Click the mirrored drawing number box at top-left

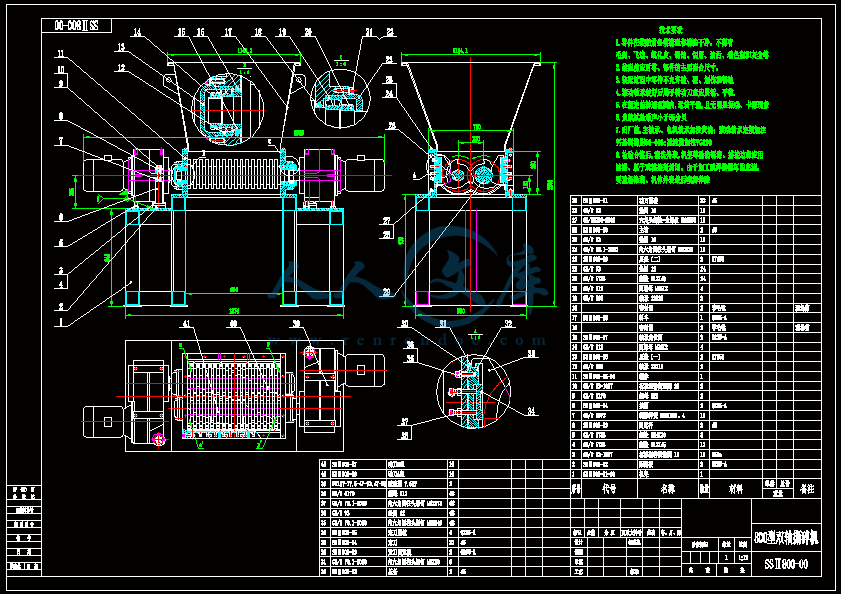click(77, 25)
